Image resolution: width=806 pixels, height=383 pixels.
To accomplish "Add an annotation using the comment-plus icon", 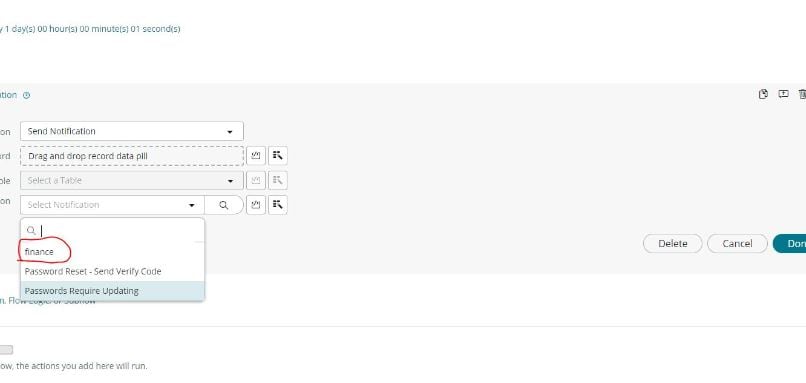I will click(x=783, y=94).
